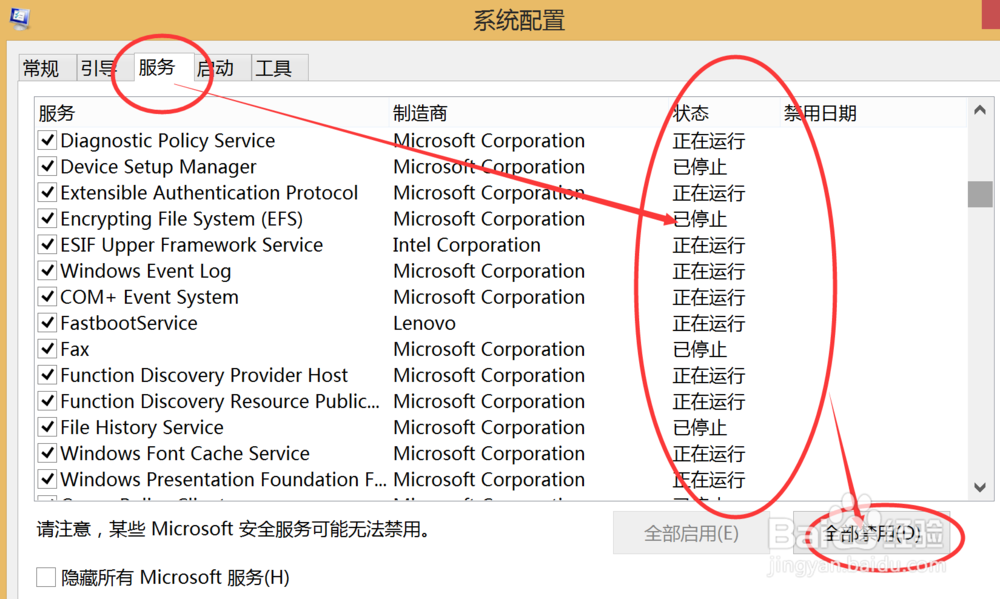Uncheck Diagnostic Policy Service checkbox
1000x599 pixels.
47,141
